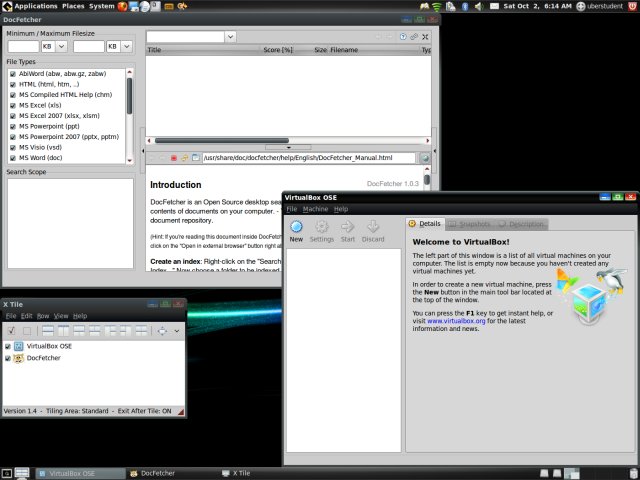Toggle MS Compiled HTML Help checkbox
Screen dimensions: 640x480
tap(13, 95)
